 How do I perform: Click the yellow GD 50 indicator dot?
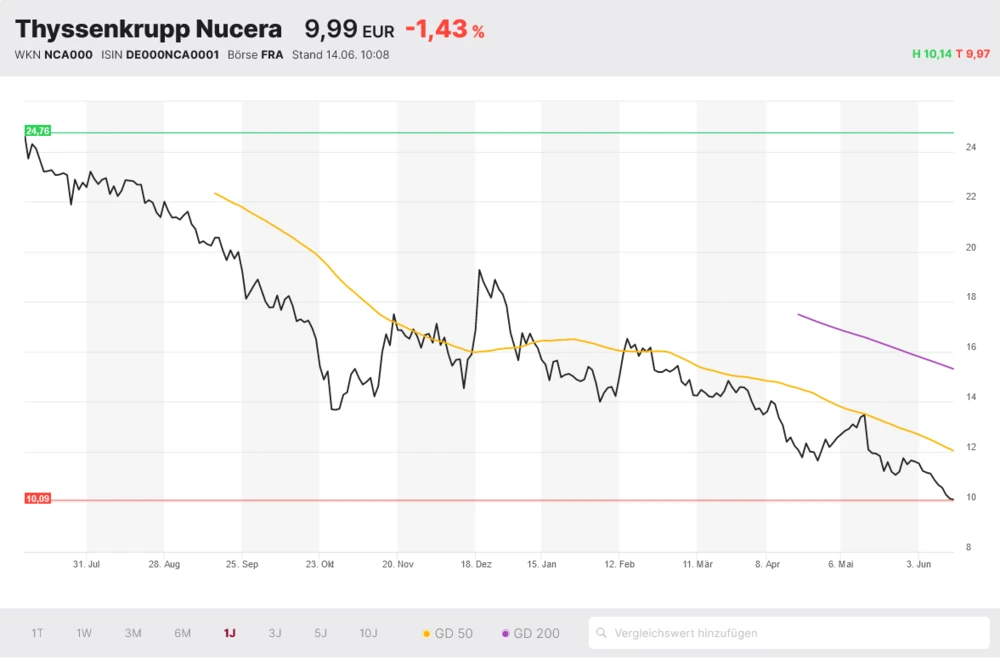[429, 632]
